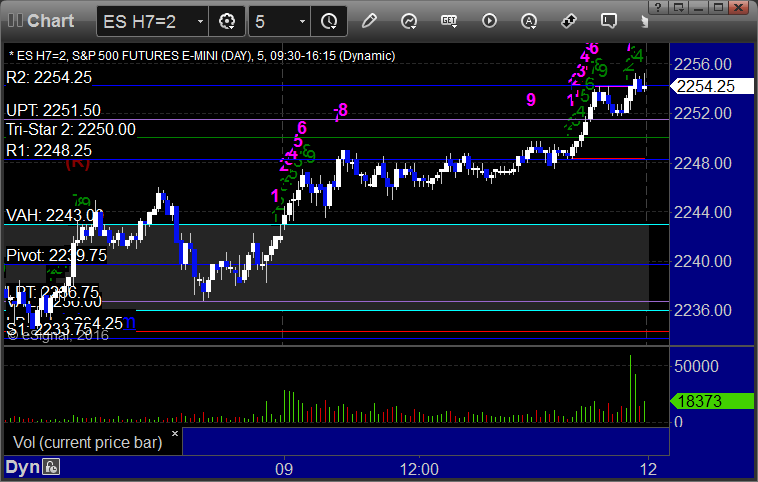Click the partially hidden toolbar overflow icon
The image size is (758, 482).
click(x=644, y=21)
